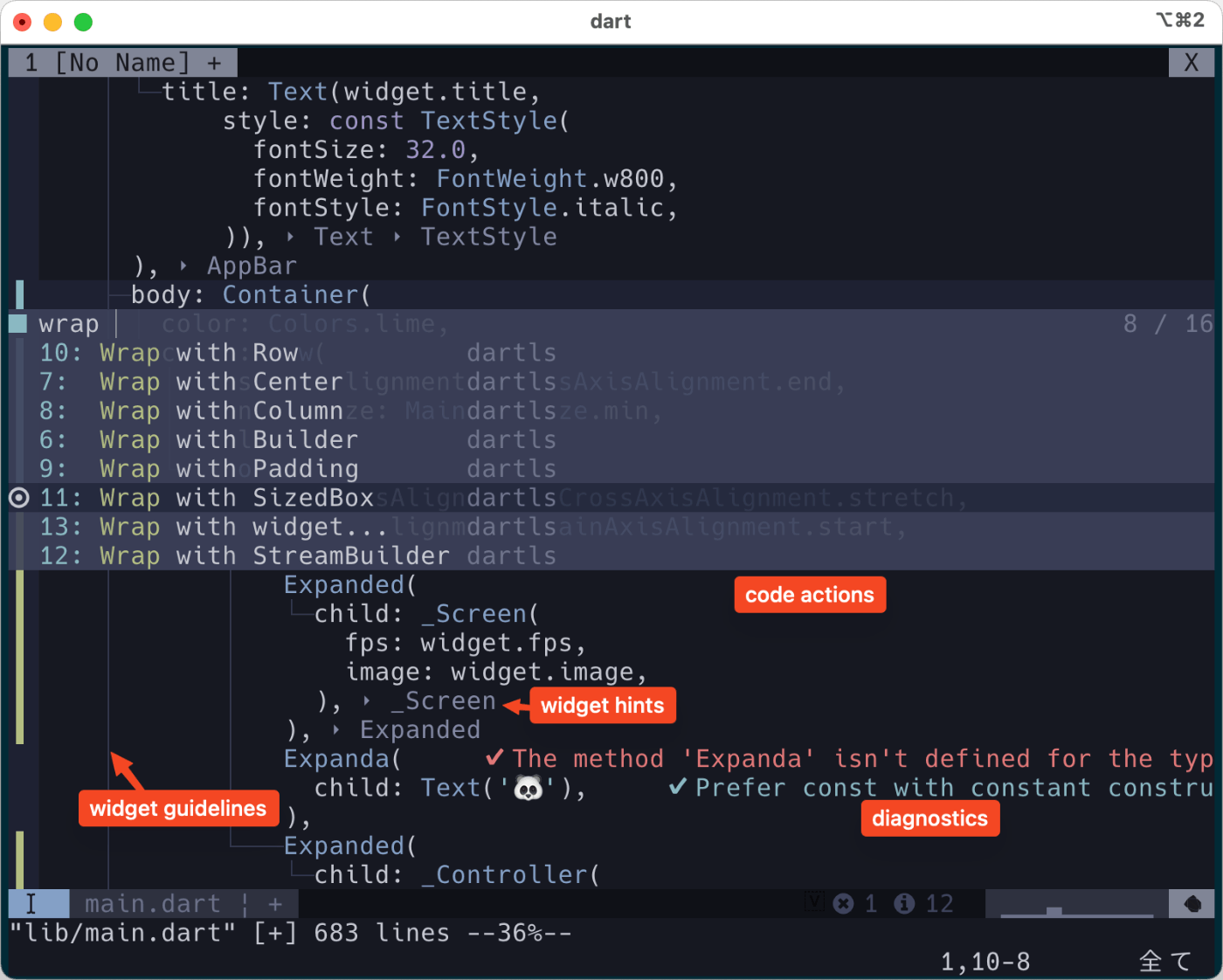Choose "9: Wrap with Padding" code action
Image resolution: width=1223 pixels, height=980 pixels.
tap(611, 468)
